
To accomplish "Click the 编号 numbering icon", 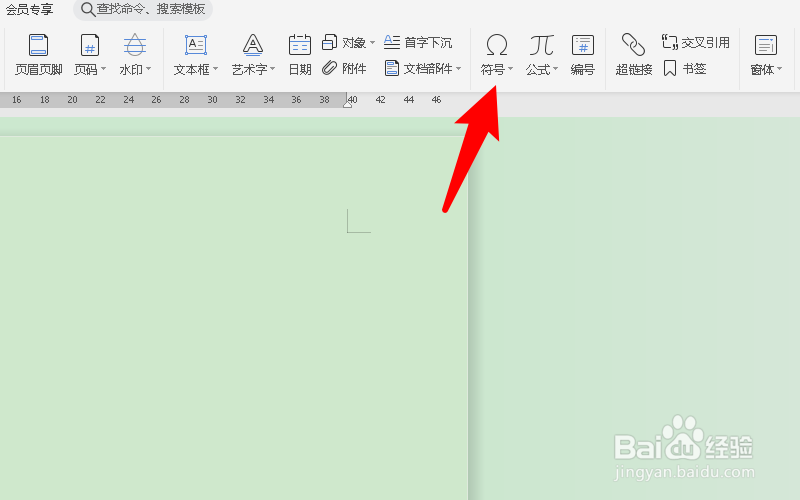I will [x=583, y=45].
